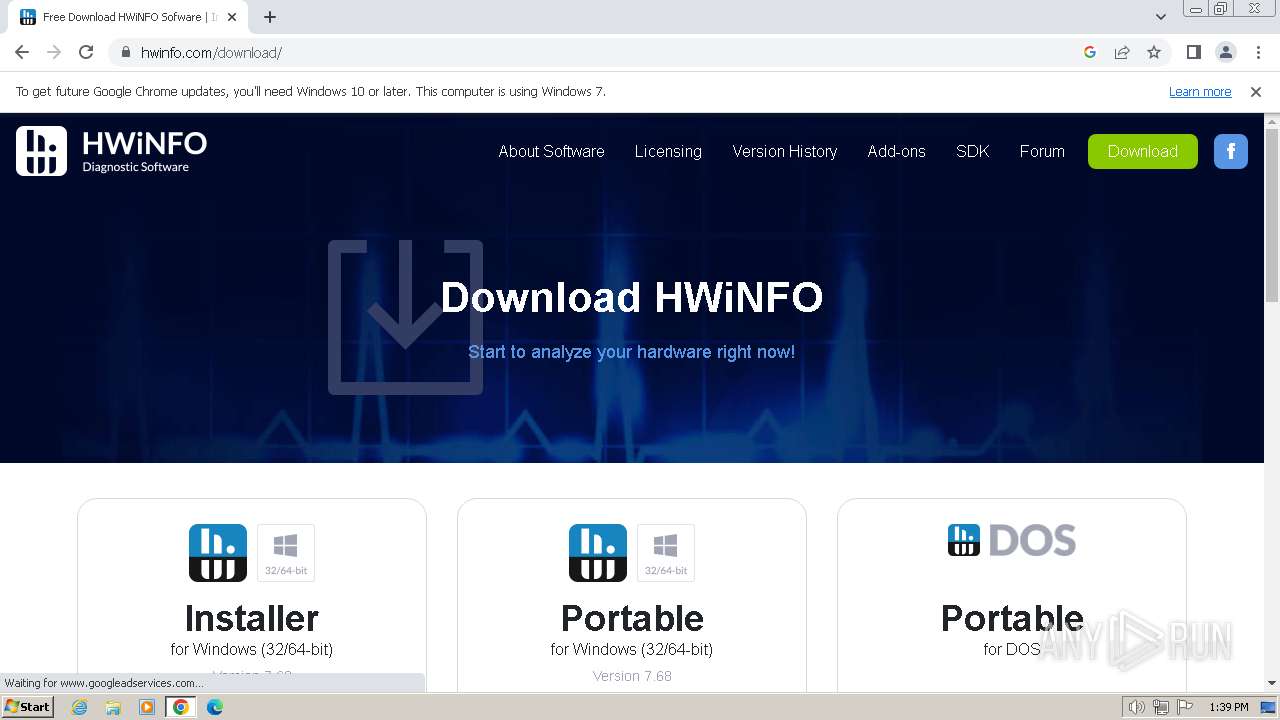Reload the page with the refresh icon
This screenshot has width=1280, height=720.
coord(86,52)
